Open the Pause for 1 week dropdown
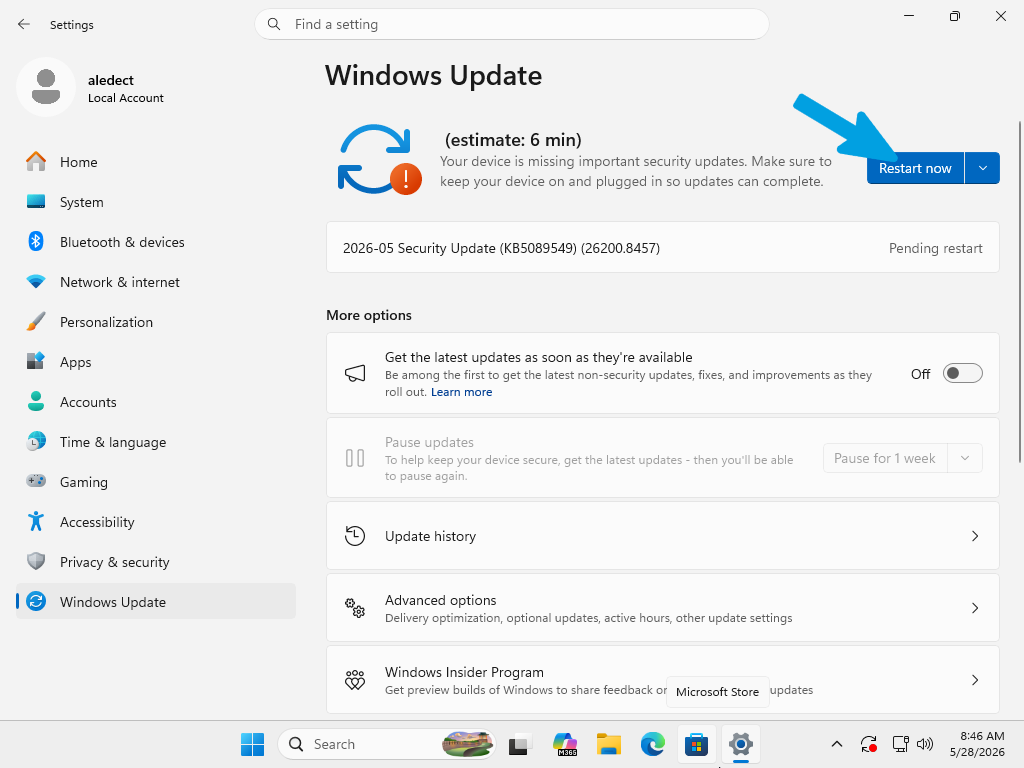 (x=903, y=458)
